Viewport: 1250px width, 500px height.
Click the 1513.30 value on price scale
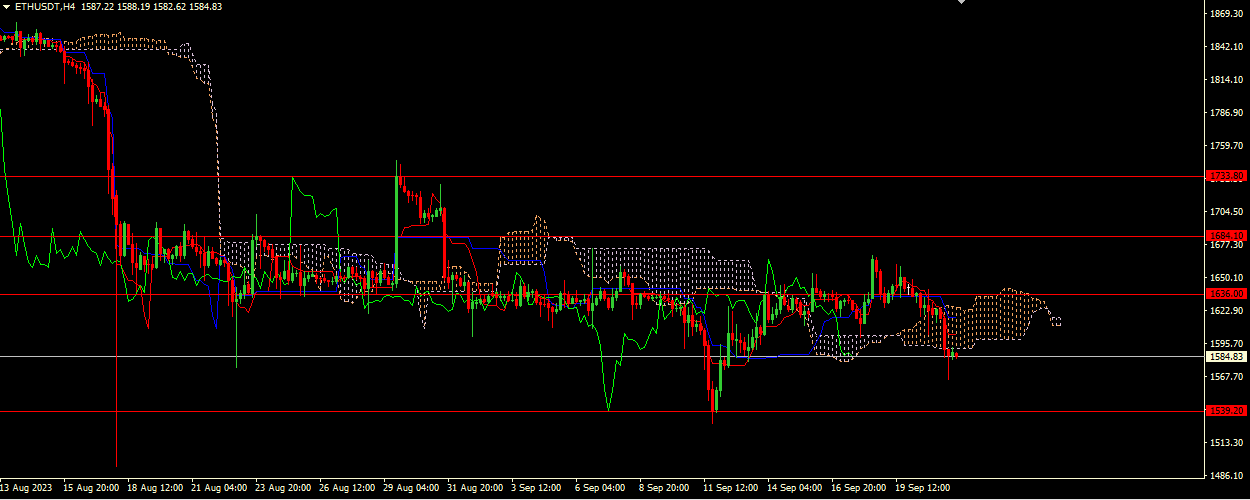click(x=1226, y=442)
